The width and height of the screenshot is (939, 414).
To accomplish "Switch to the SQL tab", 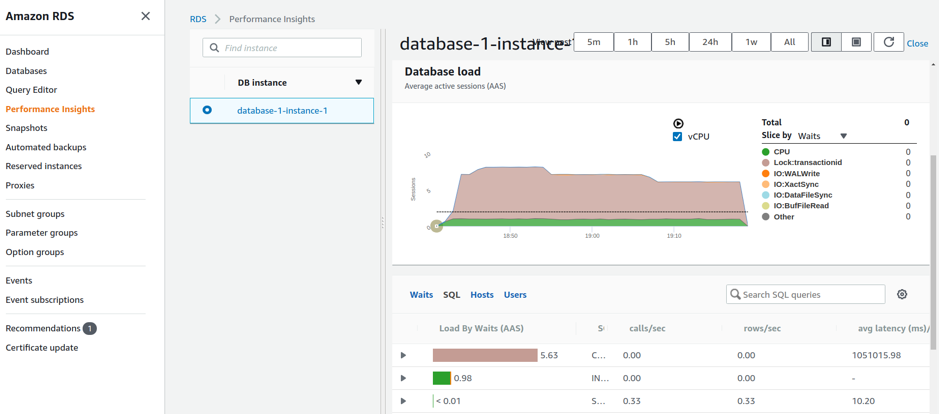I will pos(452,295).
